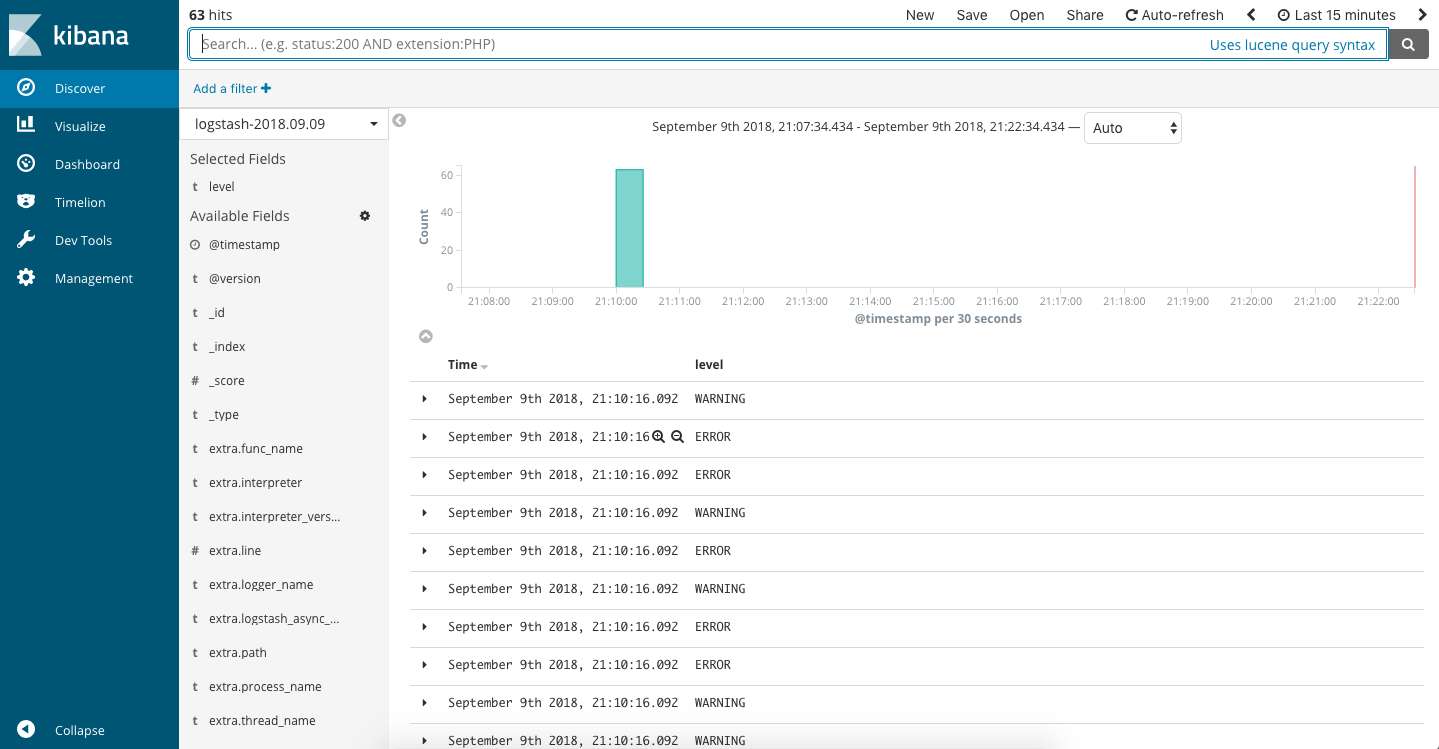Expand the first WARNING log row
This screenshot has width=1439, height=749.
pos(424,399)
